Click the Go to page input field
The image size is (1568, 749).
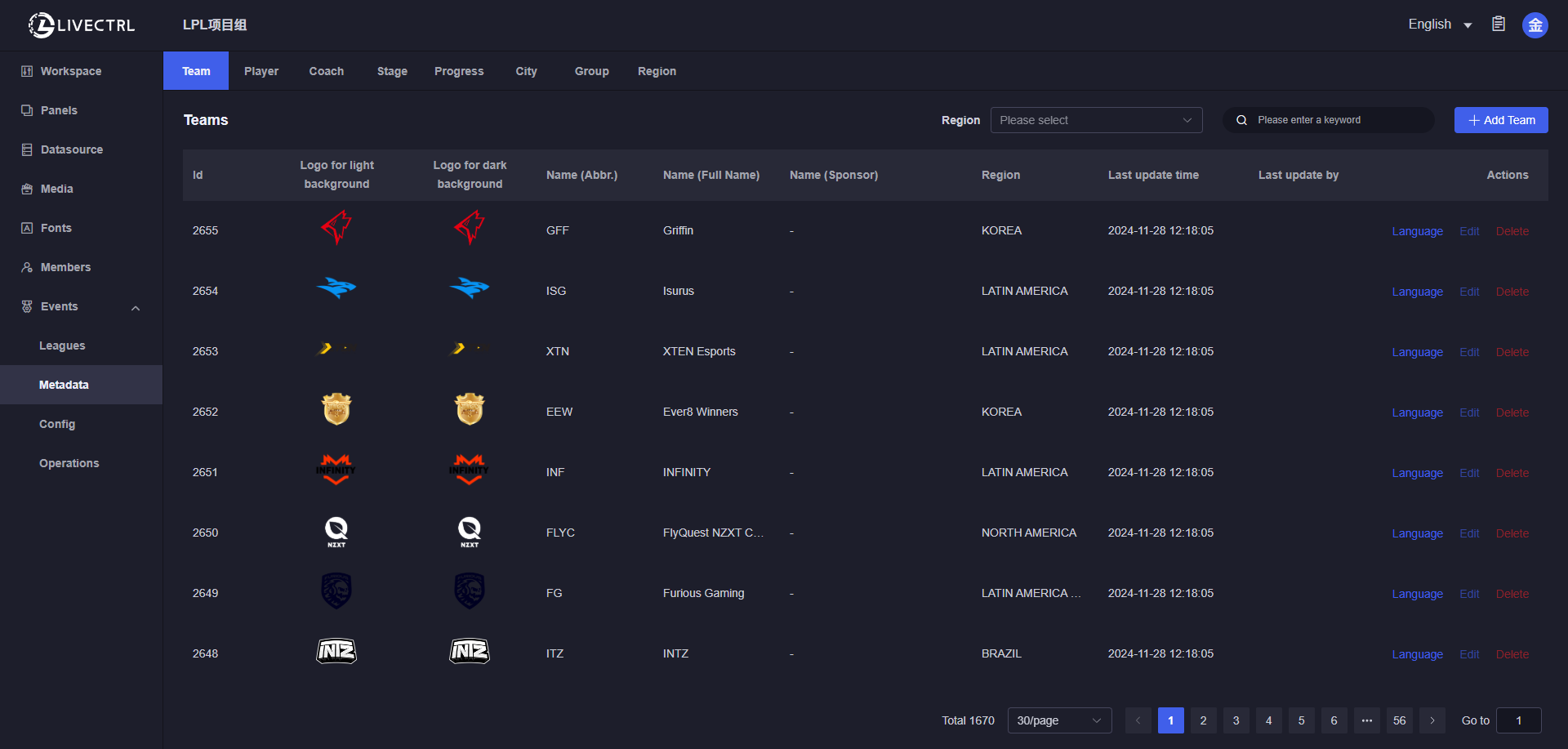[1518, 720]
